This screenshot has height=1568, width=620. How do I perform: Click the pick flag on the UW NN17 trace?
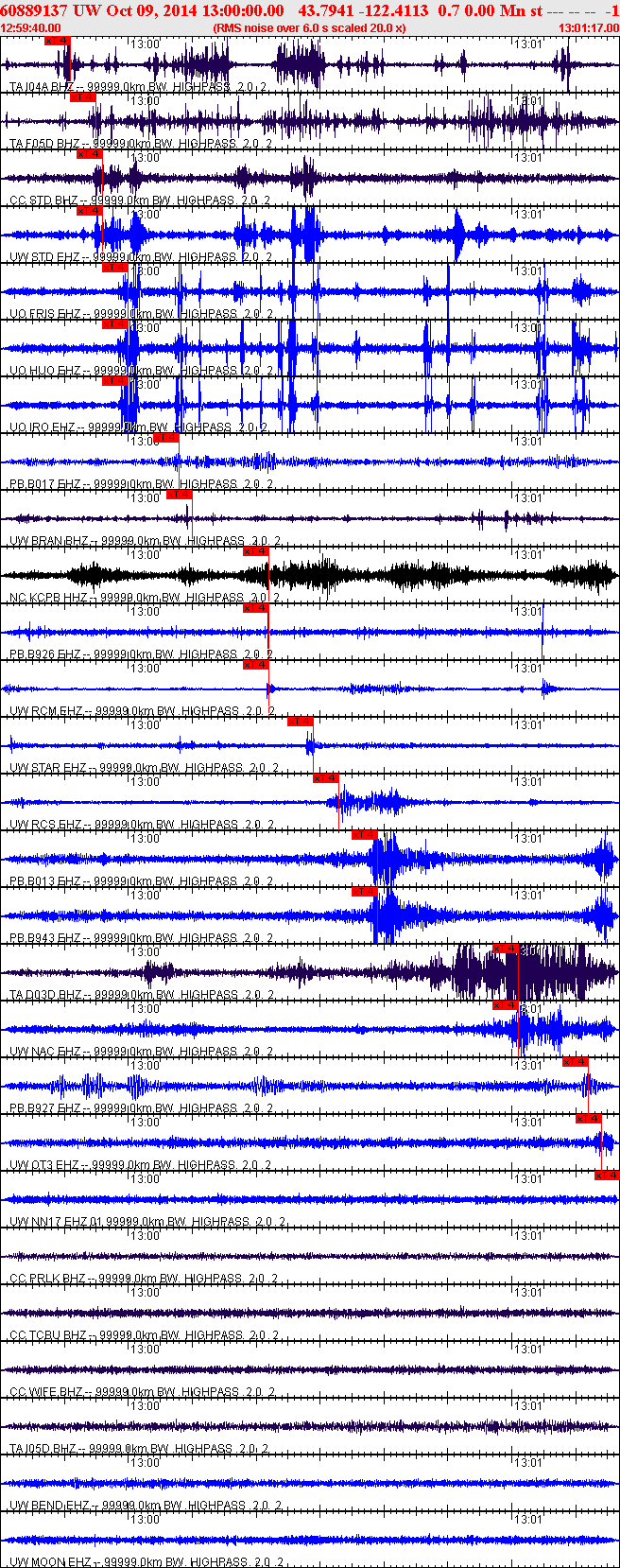click(x=607, y=1176)
